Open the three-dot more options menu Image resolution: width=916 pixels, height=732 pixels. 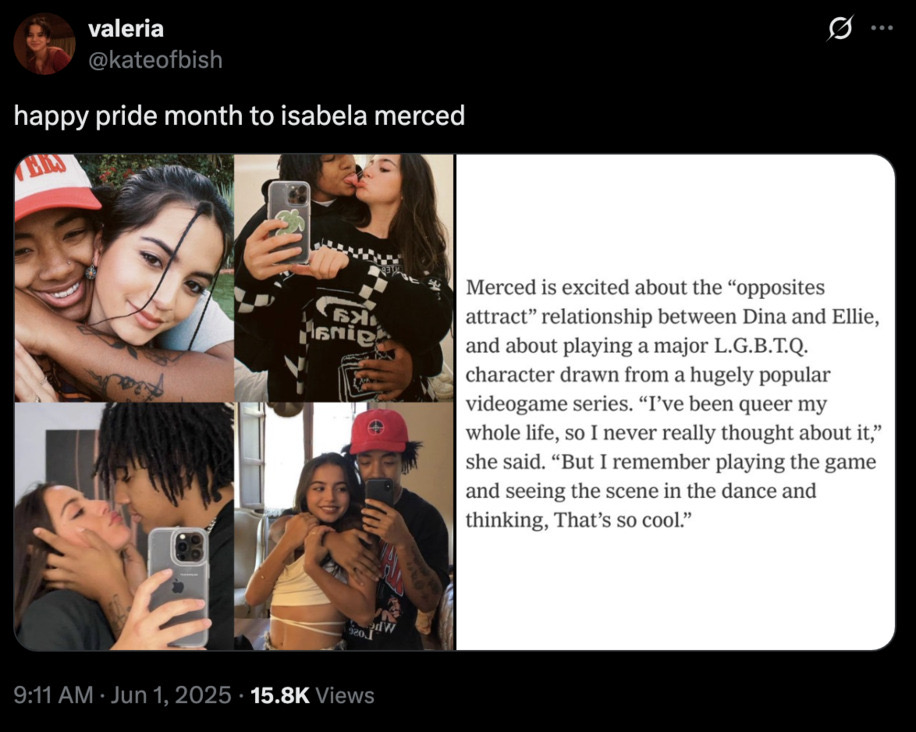[882, 27]
